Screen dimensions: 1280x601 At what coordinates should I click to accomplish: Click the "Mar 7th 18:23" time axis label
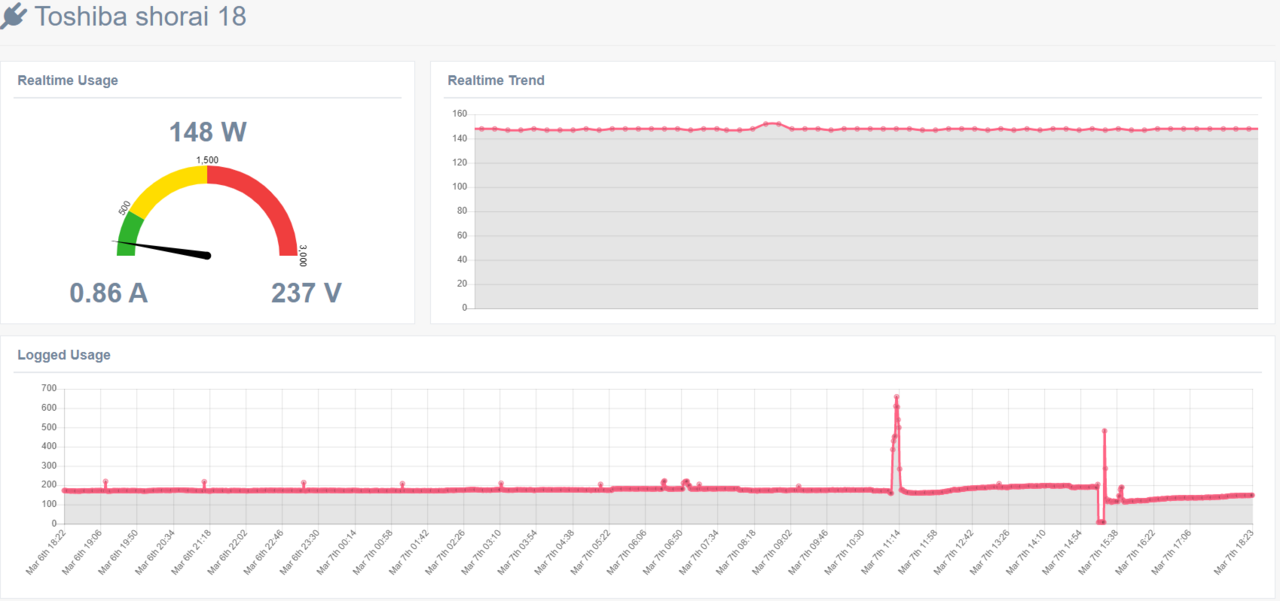[1236, 553]
